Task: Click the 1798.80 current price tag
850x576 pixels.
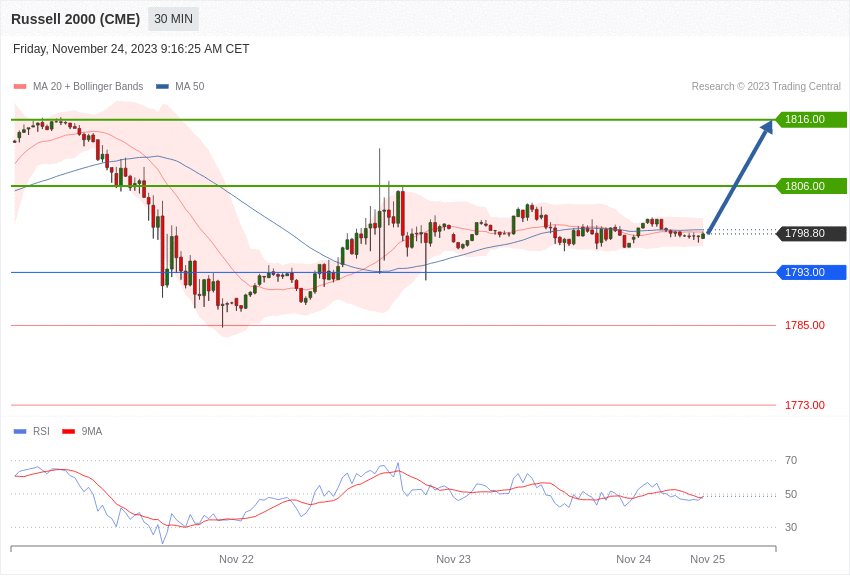Action: [811, 234]
